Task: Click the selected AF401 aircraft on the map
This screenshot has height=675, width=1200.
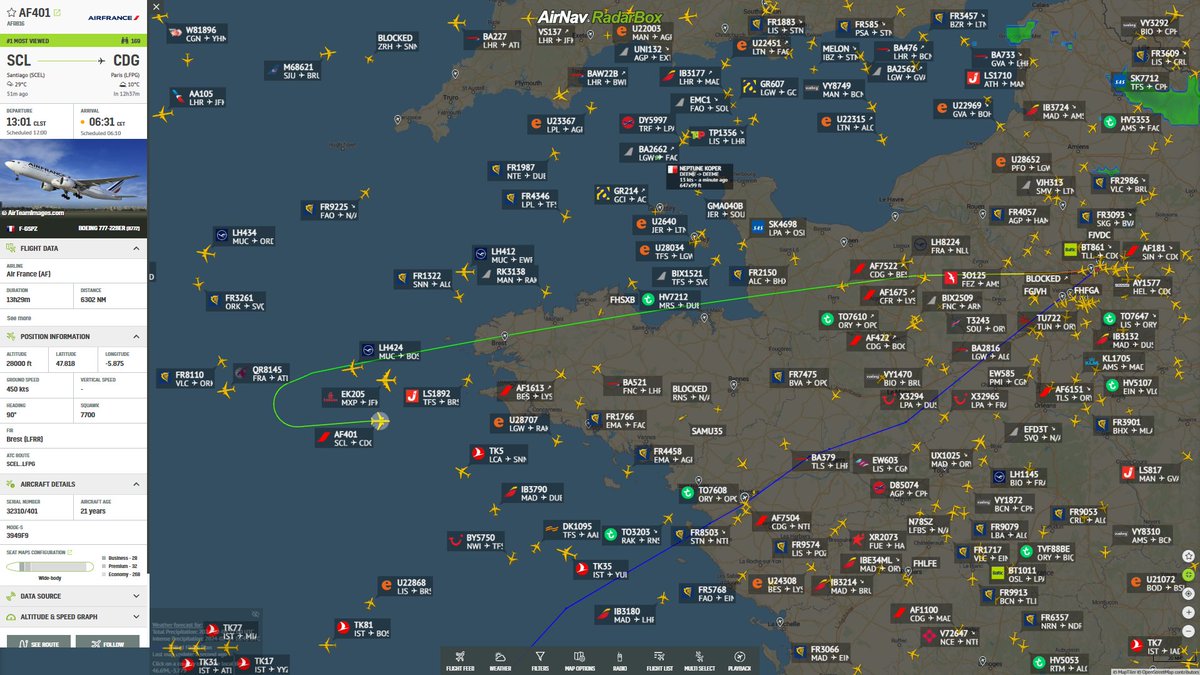Action: click(x=379, y=420)
